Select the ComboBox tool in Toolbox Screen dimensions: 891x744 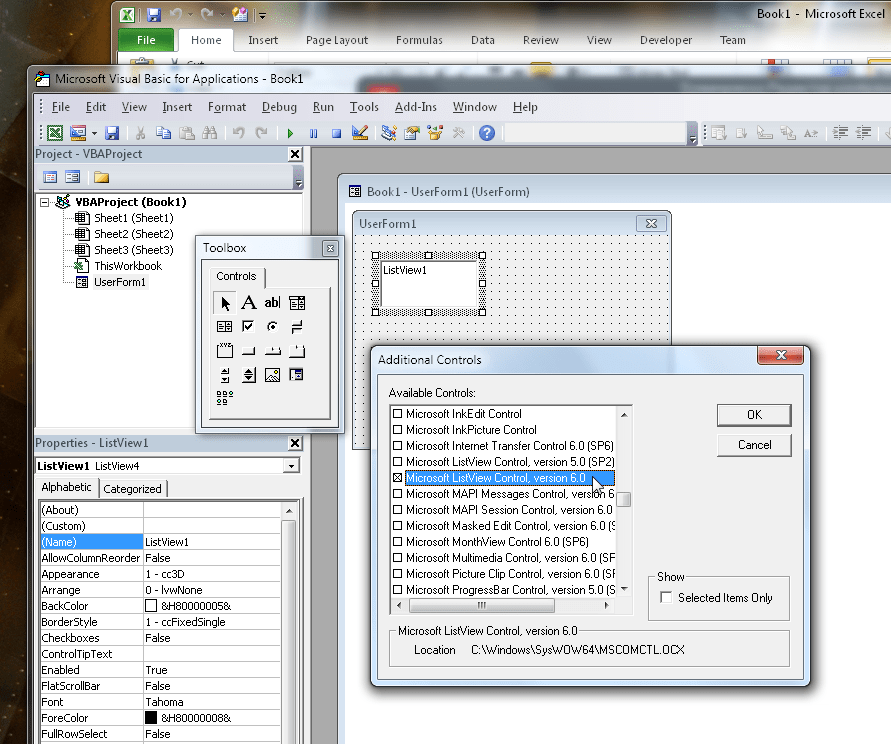pos(297,302)
